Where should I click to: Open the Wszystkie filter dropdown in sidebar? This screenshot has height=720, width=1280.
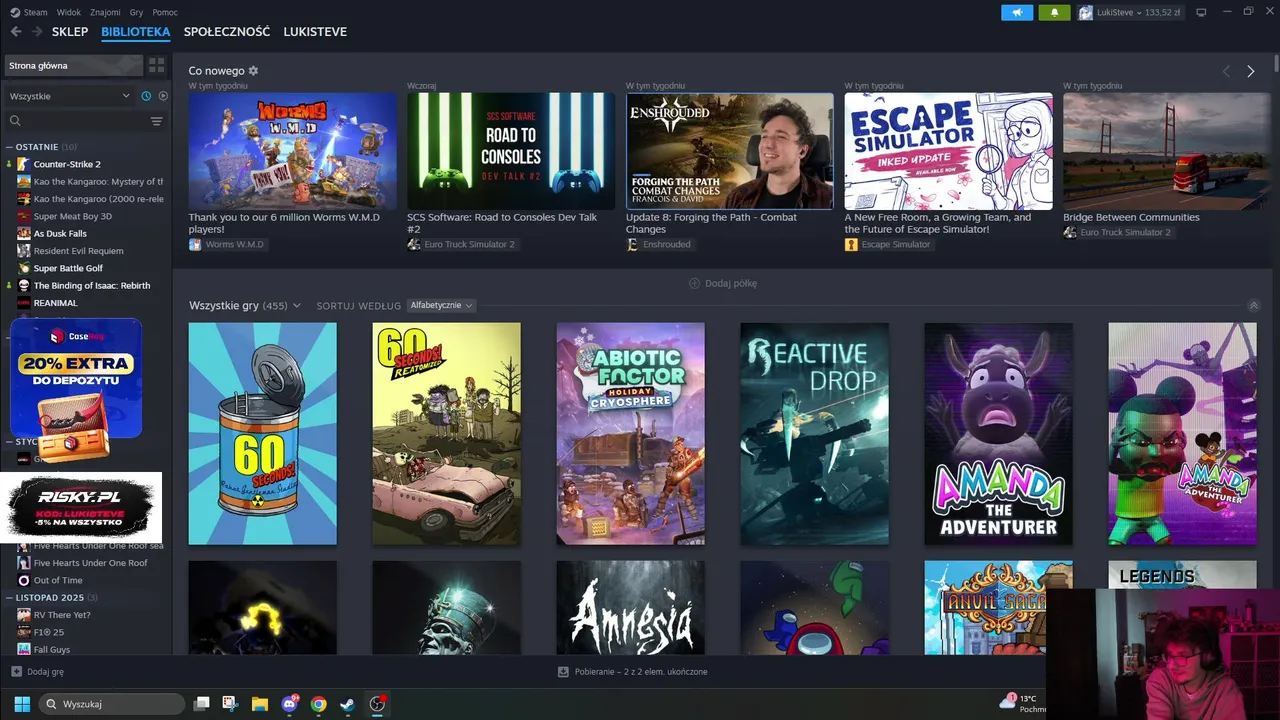click(69, 96)
